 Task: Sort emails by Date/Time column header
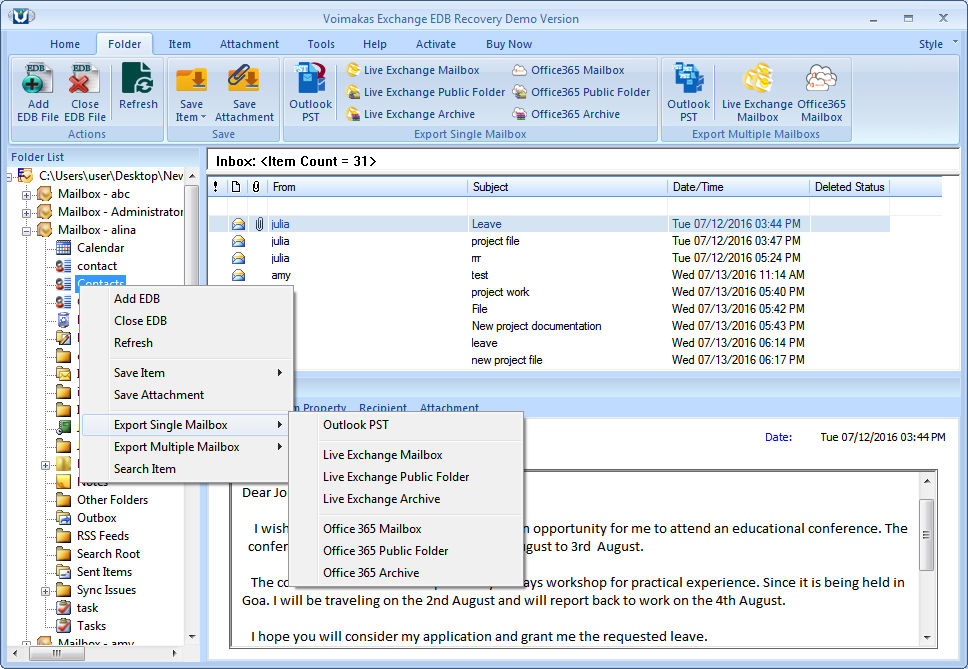pyautogui.click(x=738, y=187)
